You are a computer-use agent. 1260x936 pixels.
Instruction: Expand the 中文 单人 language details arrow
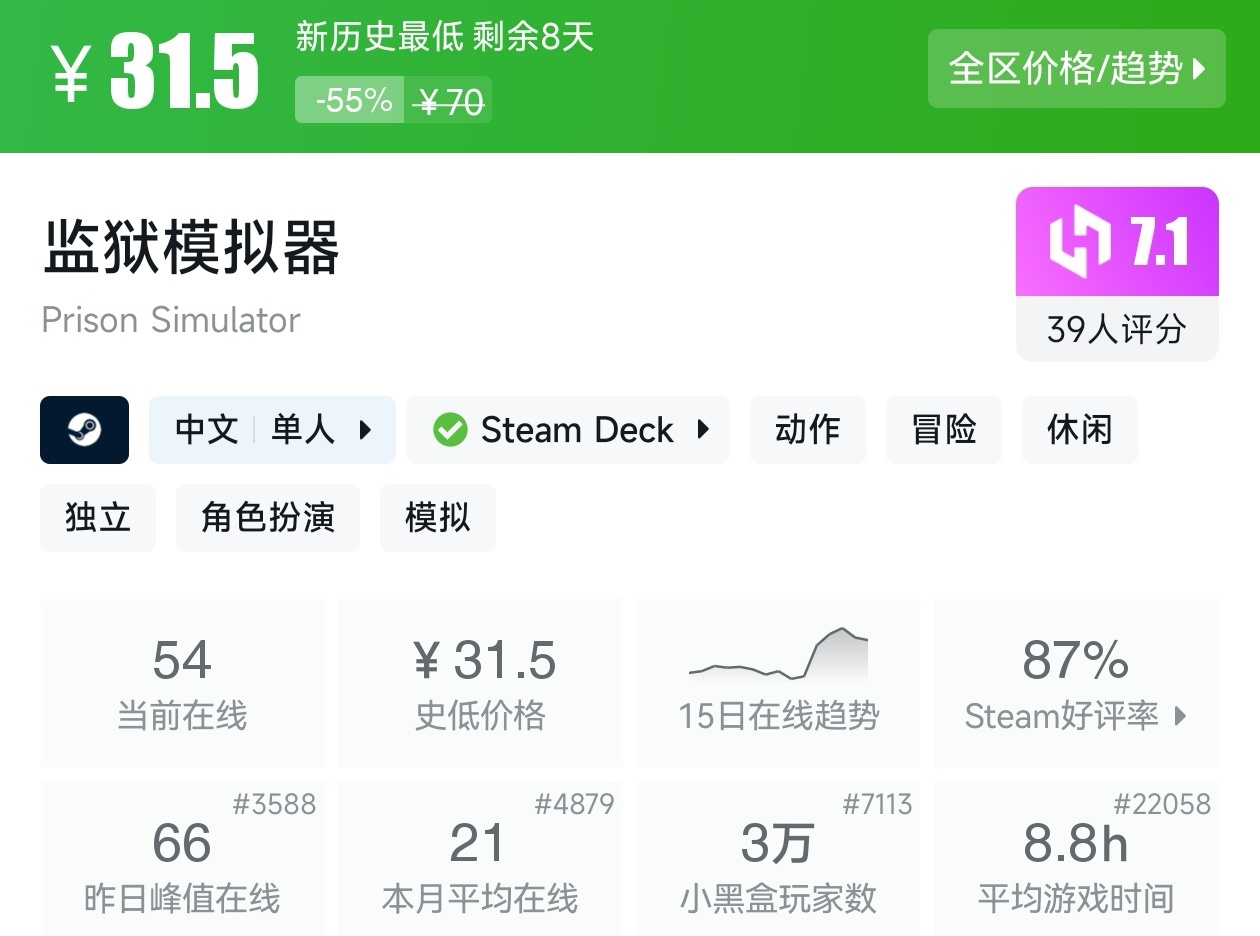coord(365,430)
